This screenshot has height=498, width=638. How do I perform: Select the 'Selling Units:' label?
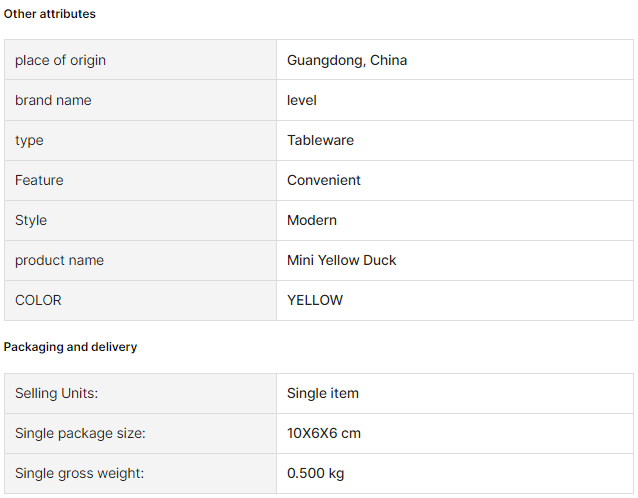click(x=57, y=393)
